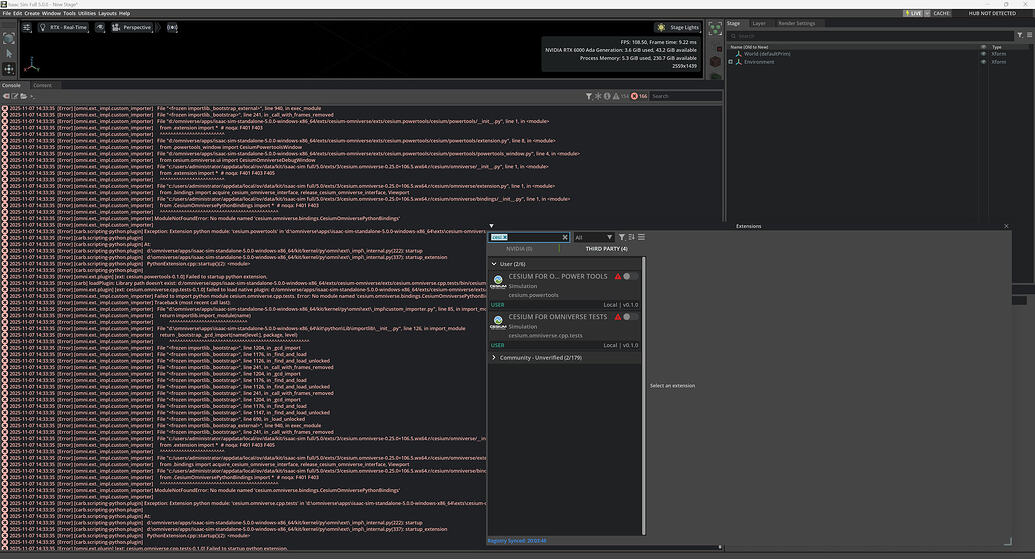Select the Cesium For Omniverse Tests card
Image resolution: width=1035 pixels, height=559 pixels.
564,330
